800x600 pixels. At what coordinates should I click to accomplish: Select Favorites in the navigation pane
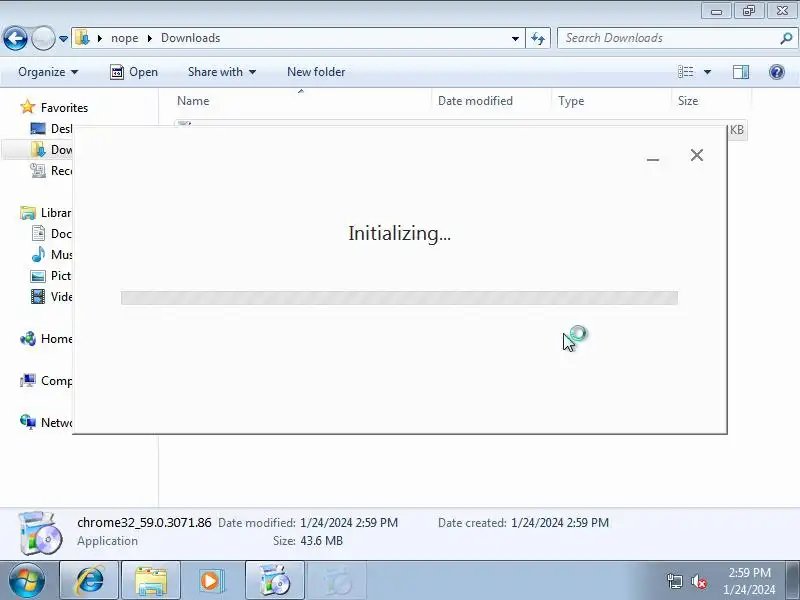64,108
